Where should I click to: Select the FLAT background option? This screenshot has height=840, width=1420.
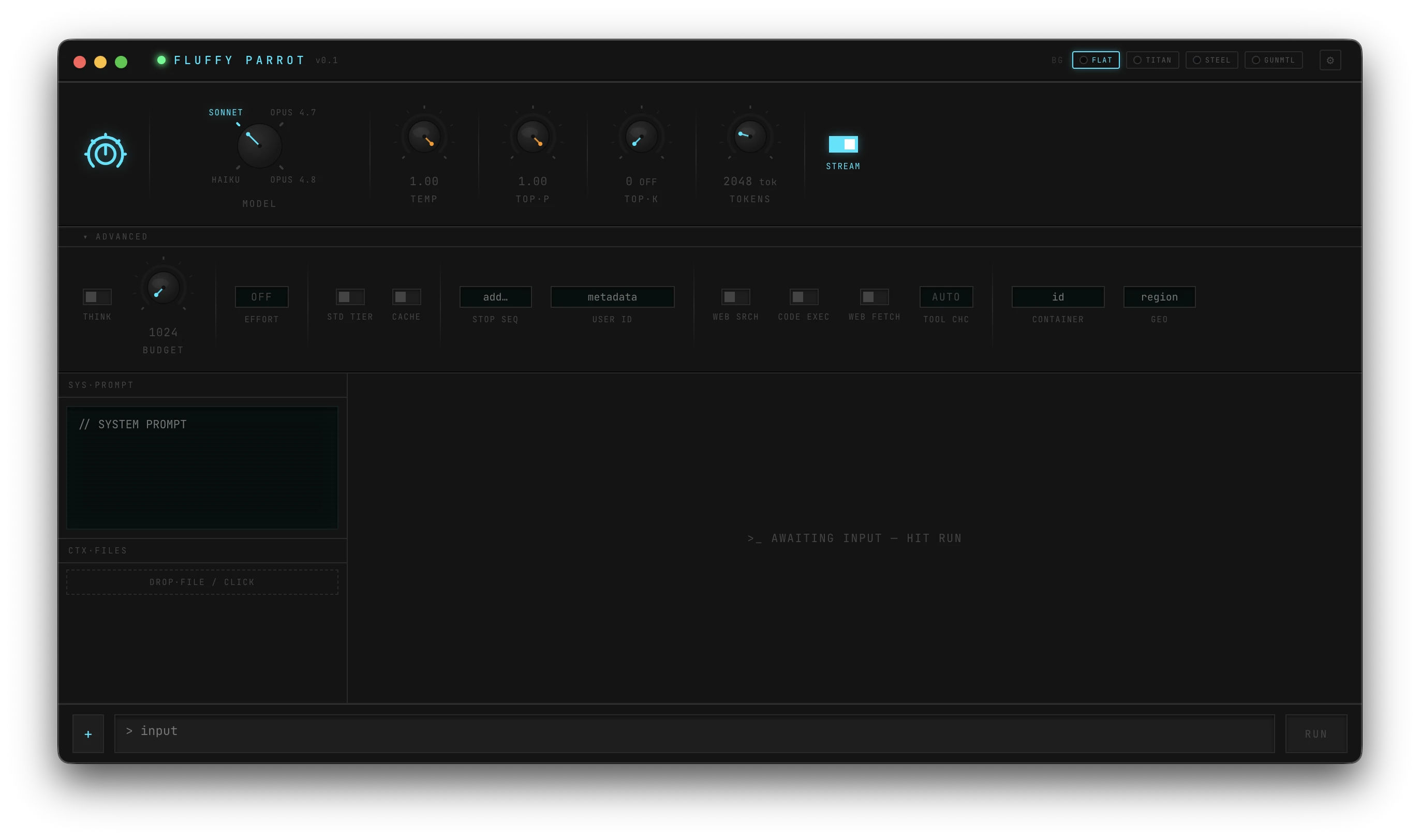(1096, 60)
